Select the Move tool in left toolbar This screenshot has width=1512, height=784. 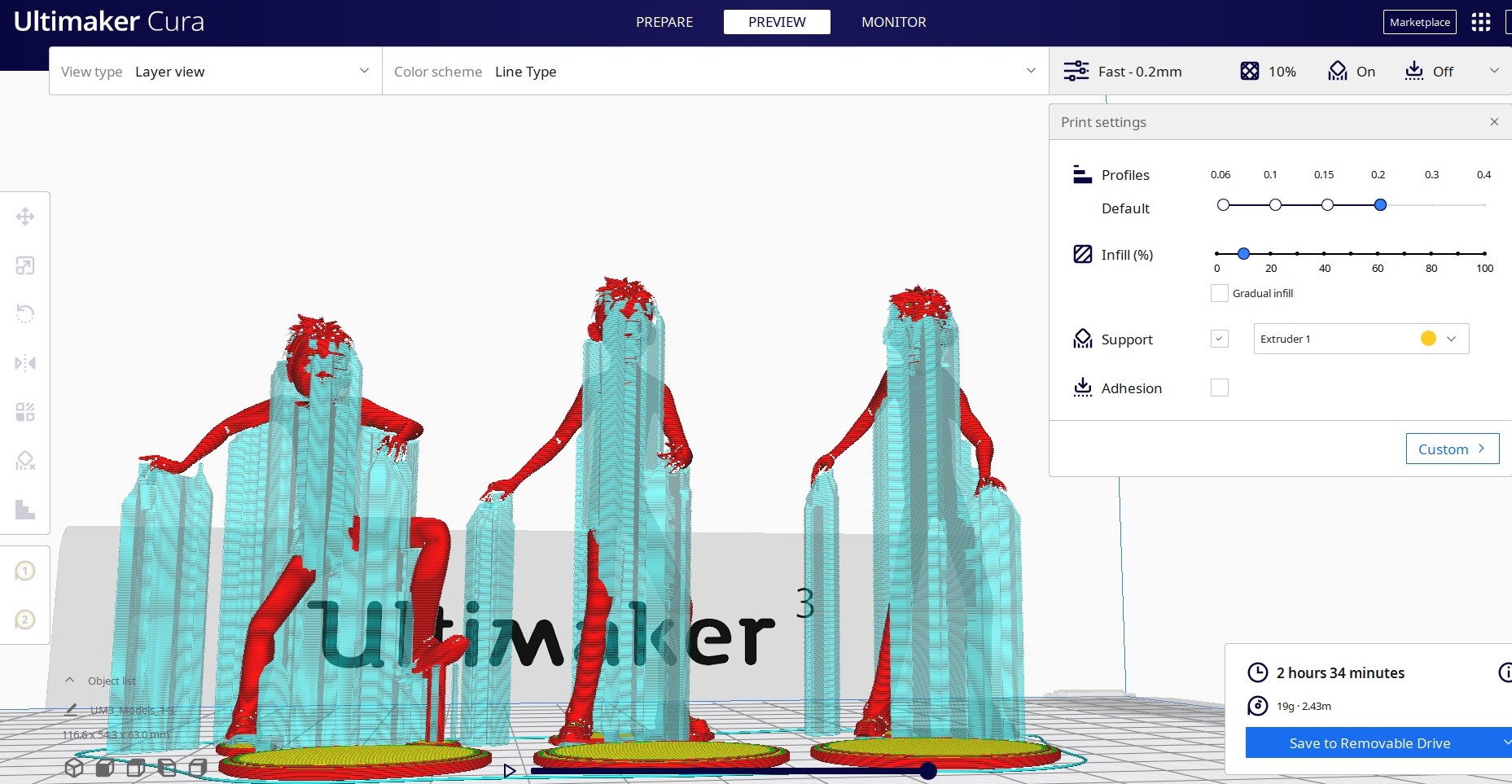[25, 217]
